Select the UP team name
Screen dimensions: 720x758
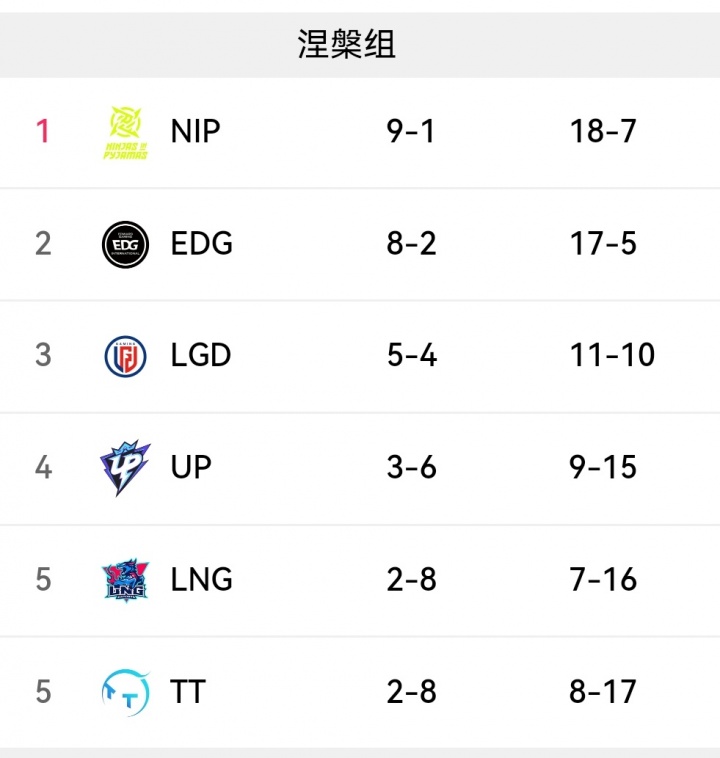tap(191, 467)
